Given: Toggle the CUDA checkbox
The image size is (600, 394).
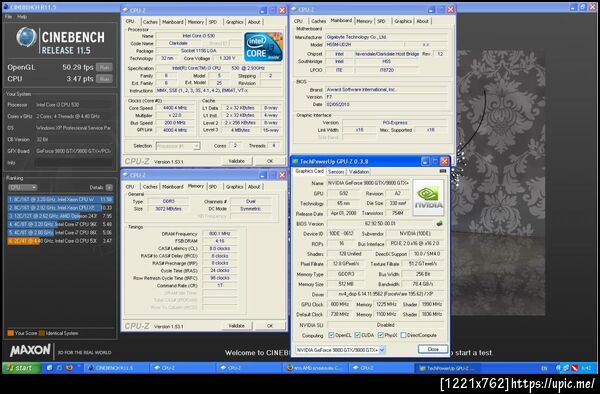Looking at the screenshot, I should [357, 335].
